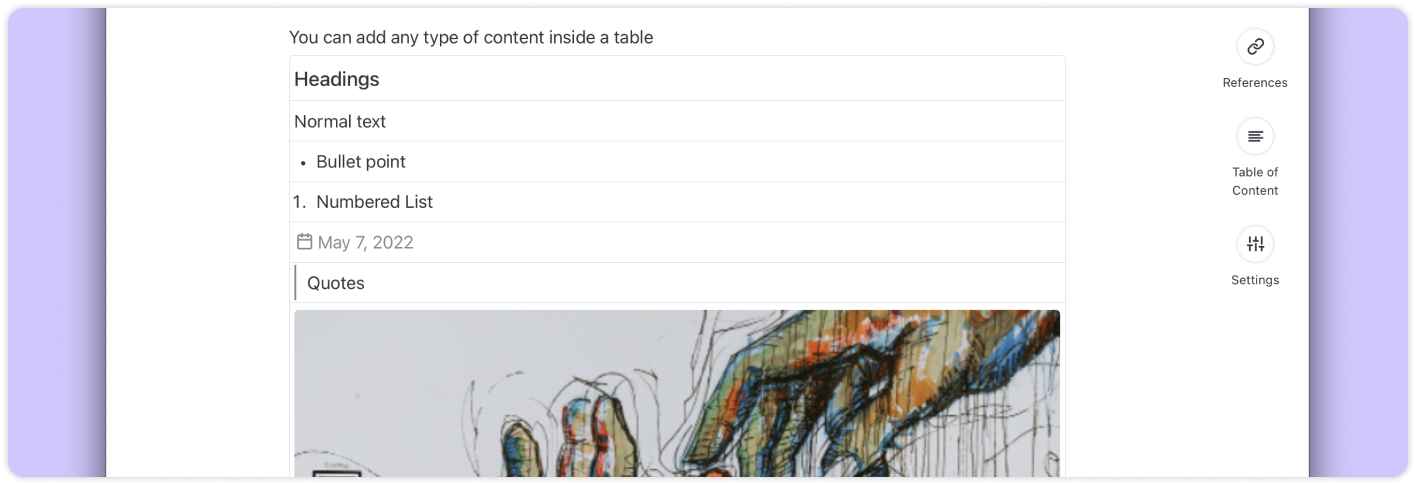Open the Table of Content icon
The image size is (1416, 485).
(x=1255, y=136)
